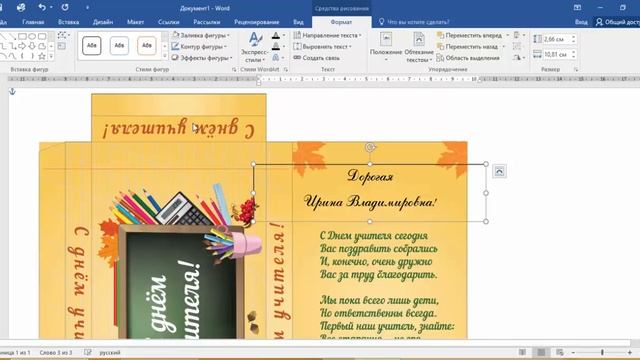Select the Oval shape in the shapes gallery
Viewport: 640px width, 360px height.
32,37
